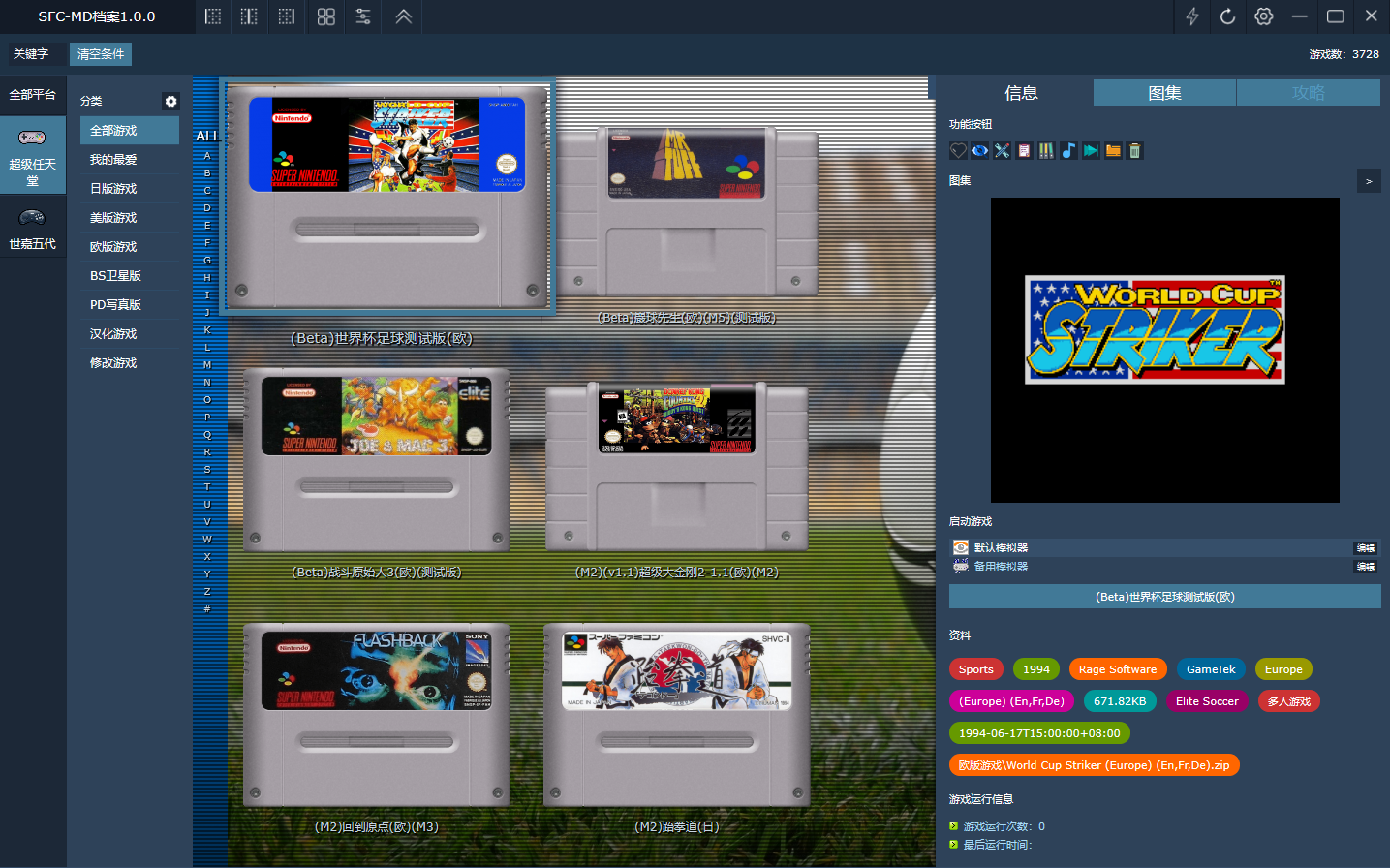Click ALL in alphabet index
Image resolution: width=1390 pixels, height=868 pixels.
[207, 136]
